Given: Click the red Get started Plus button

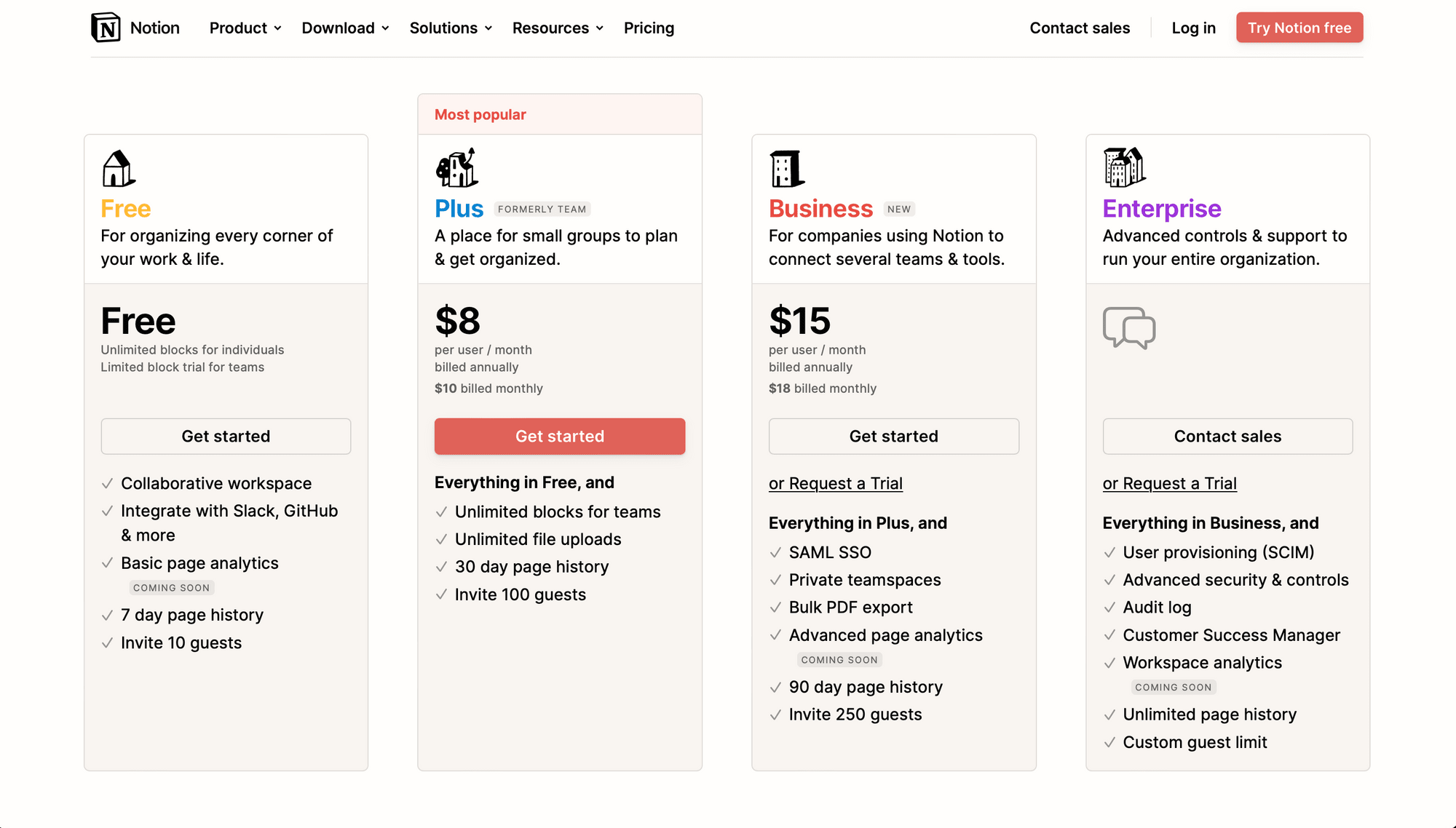Looking at the screenshot, I should click(x=560, y=437).
